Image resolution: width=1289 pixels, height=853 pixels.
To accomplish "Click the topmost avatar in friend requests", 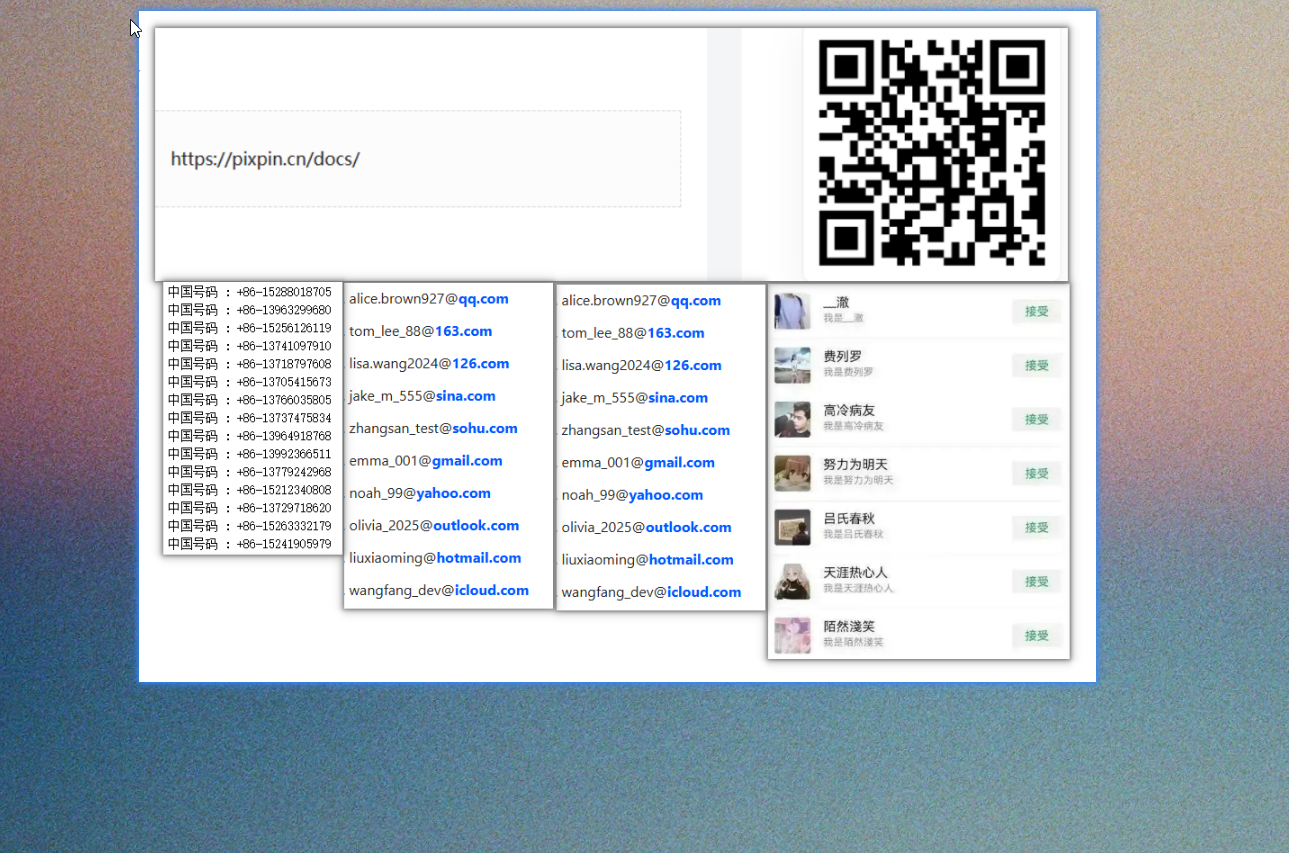I will click(792, 312).
